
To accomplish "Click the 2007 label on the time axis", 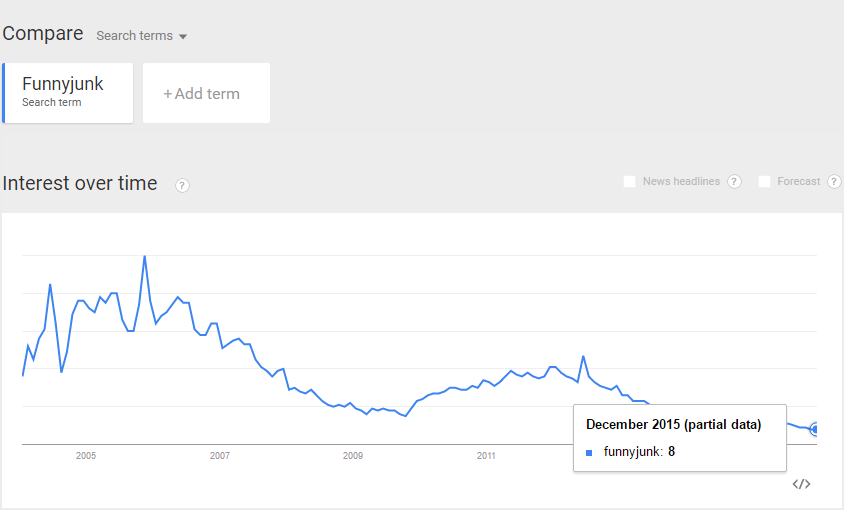I will [x=219, y=456].
